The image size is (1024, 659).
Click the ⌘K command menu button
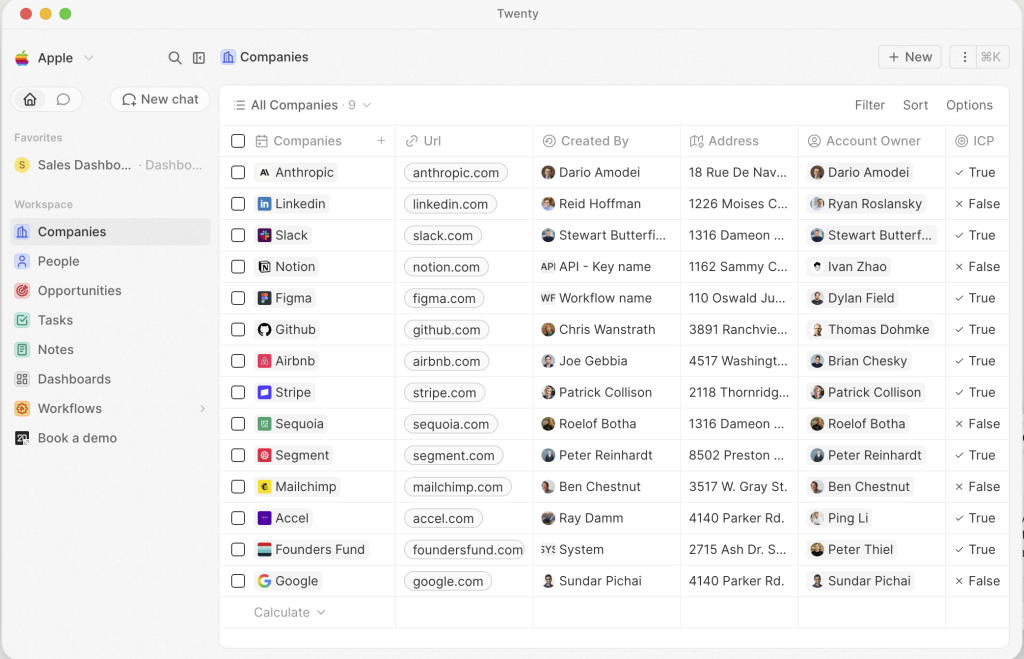click(x=991, y=57)
